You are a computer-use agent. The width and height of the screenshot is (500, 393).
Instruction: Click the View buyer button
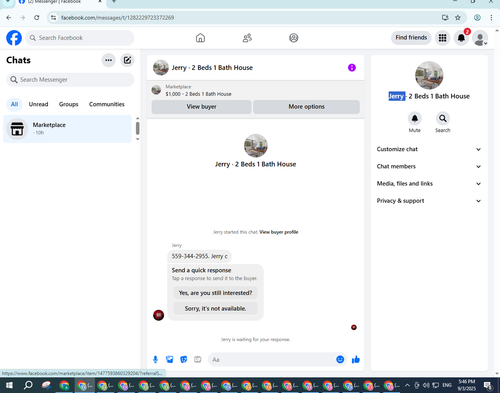tap(201, 107)
